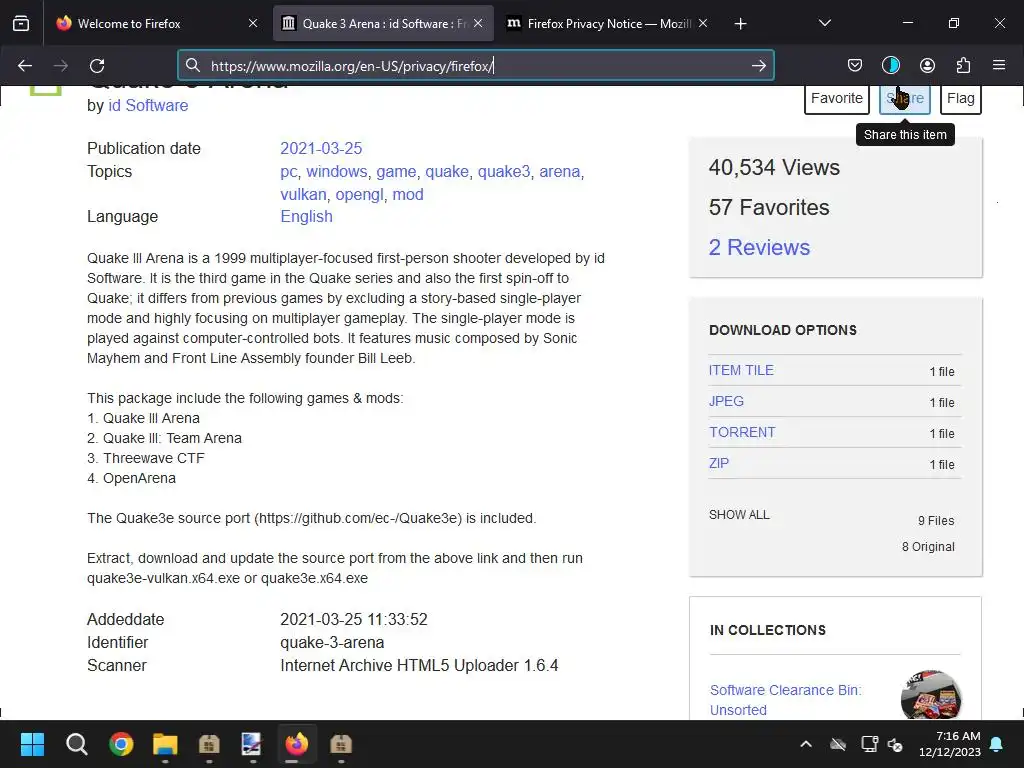1024x768 pixels.
Task: Launch Chrome from taskbar
Action: click(x=121, y=744)
